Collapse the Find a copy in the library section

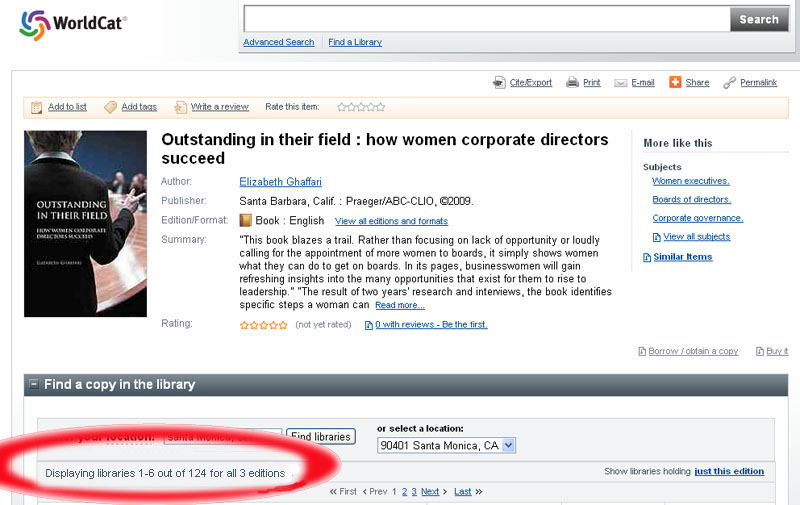[x=34, y=384]
